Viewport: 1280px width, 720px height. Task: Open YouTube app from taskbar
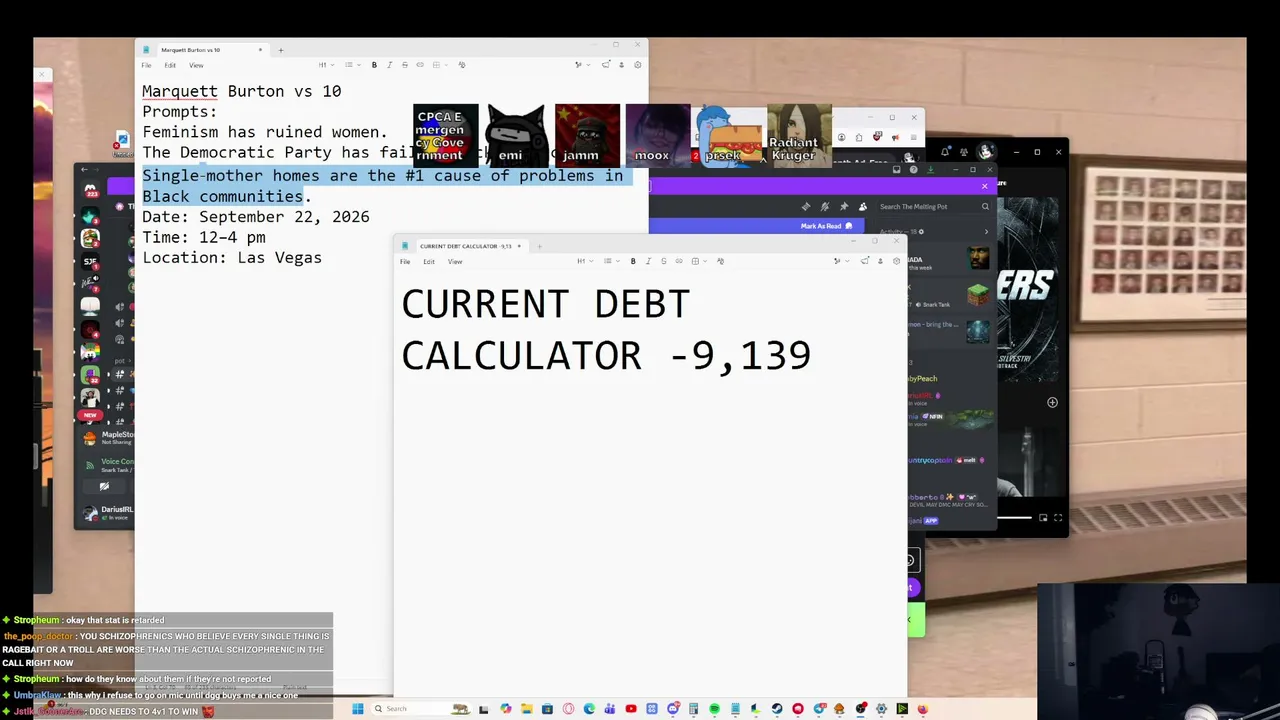pyautogui.click(x=631, y=709)
